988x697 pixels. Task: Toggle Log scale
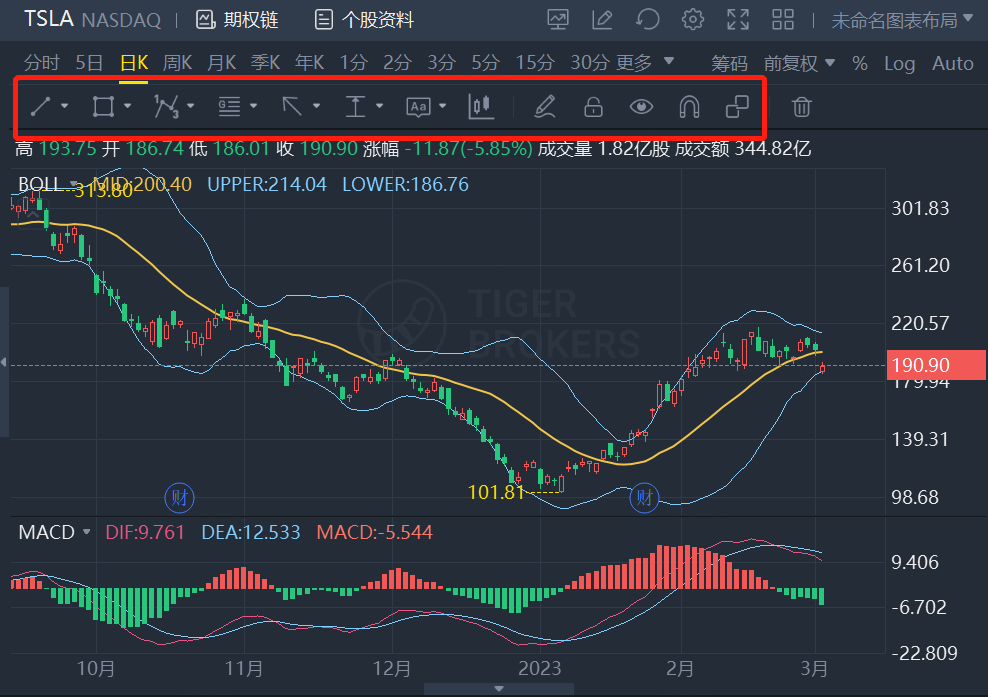coord(899,64)
